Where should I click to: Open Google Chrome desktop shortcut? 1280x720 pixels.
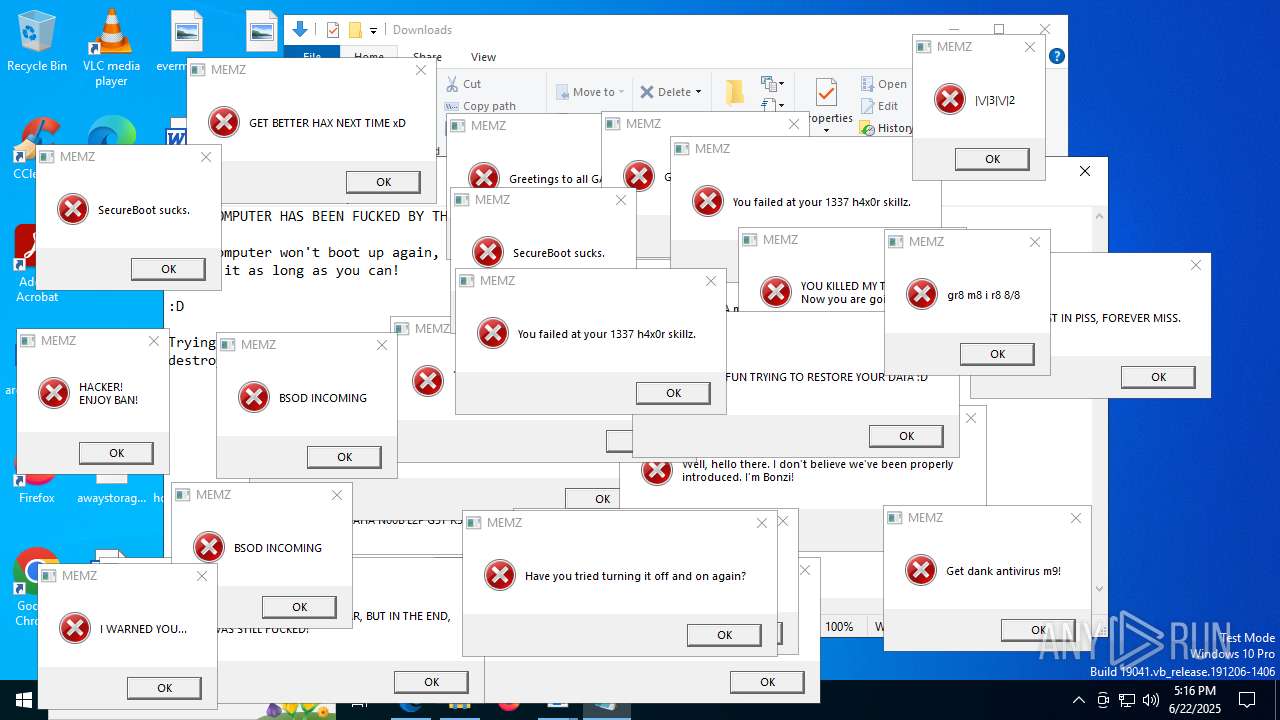tap(36, 588)
